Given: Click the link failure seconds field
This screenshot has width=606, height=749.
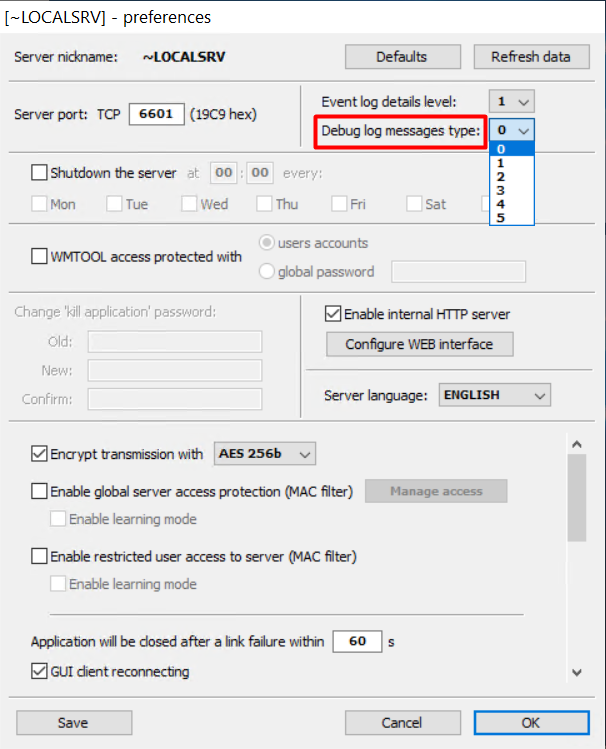Looking at the screenshot, I should point(357,642).
